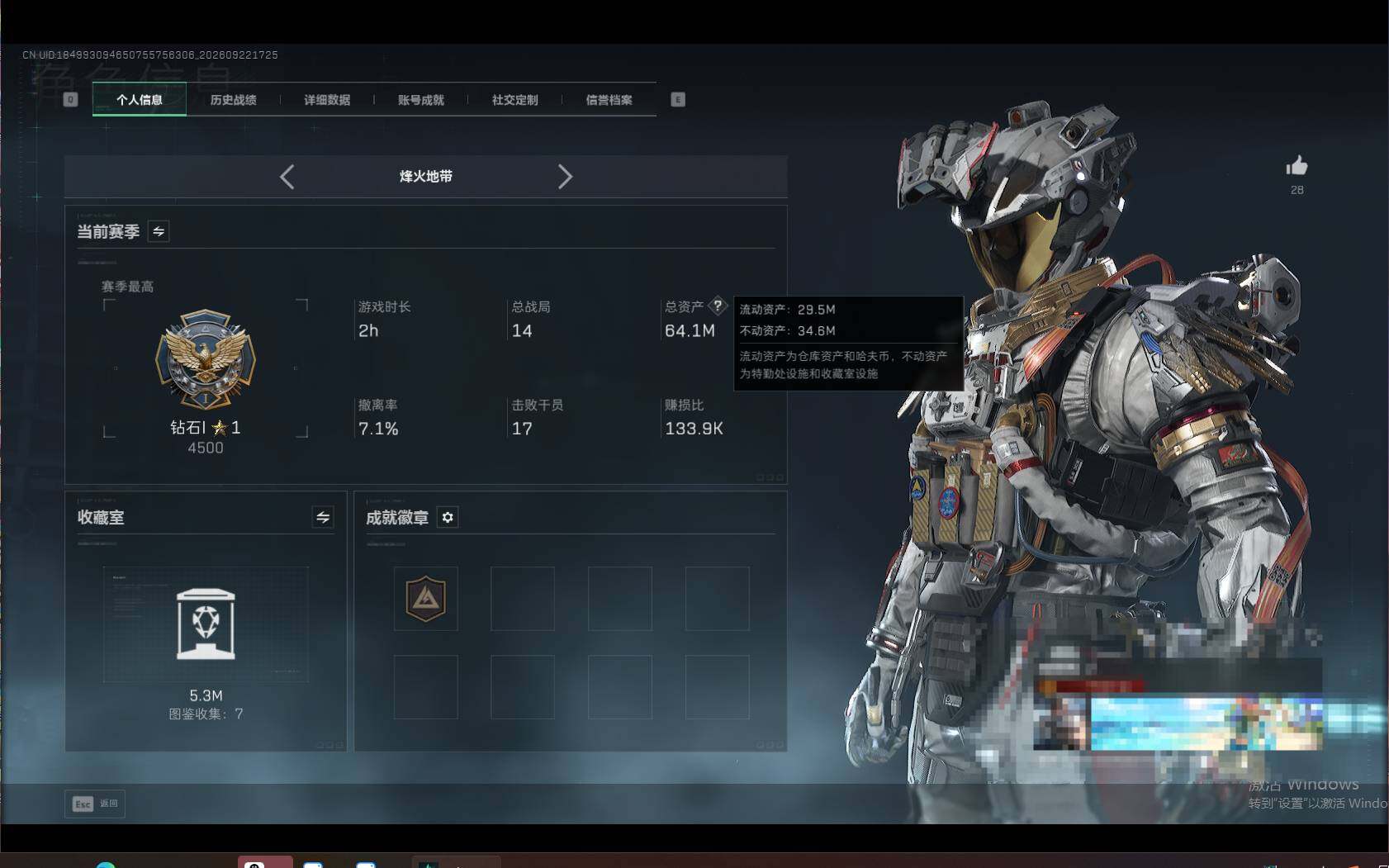Open the 信誉档案 tab
Viewport: 1389px width, 868px height.
point(609,100)
